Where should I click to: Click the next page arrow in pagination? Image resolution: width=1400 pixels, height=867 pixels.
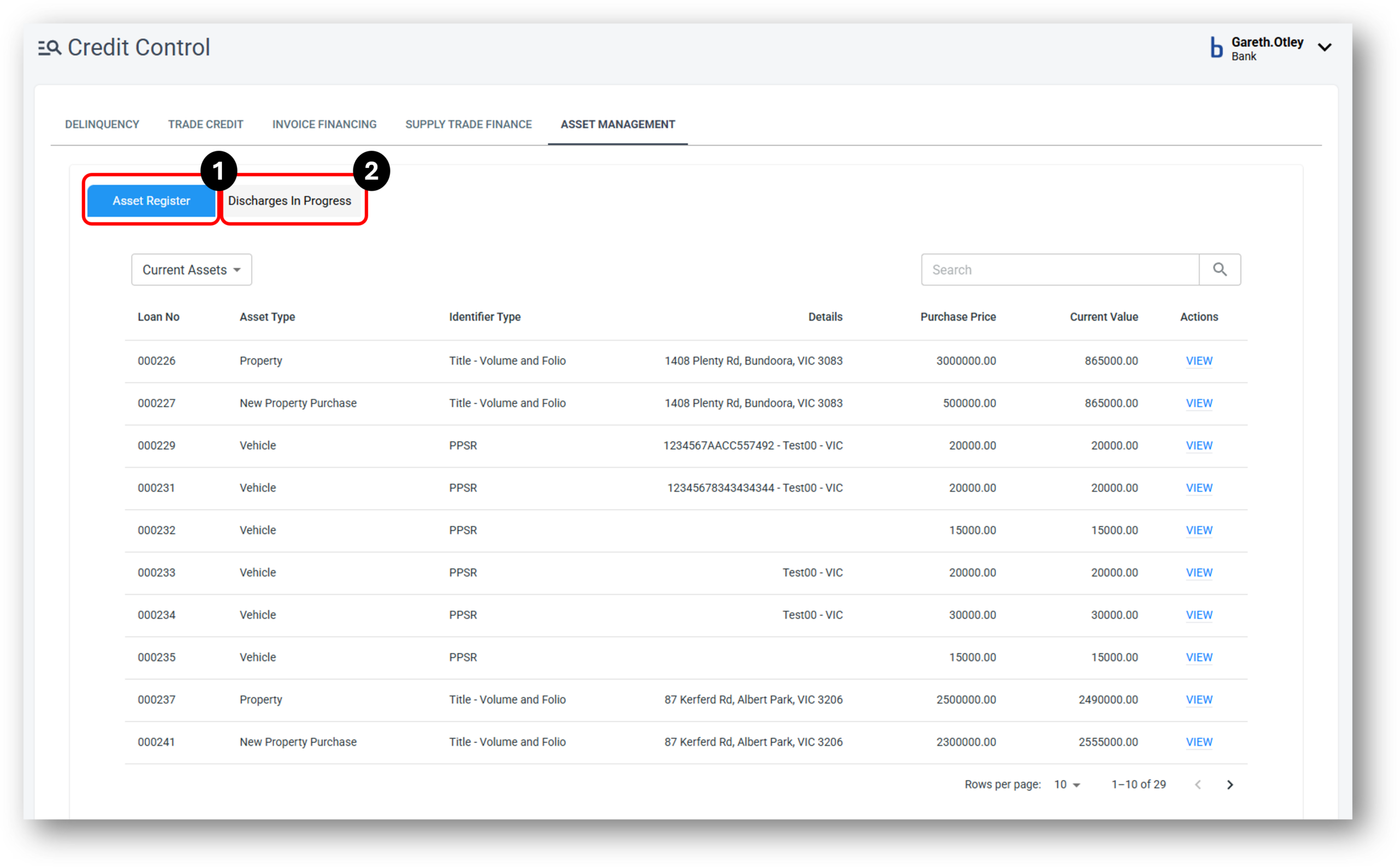(x=1230, y=784)
